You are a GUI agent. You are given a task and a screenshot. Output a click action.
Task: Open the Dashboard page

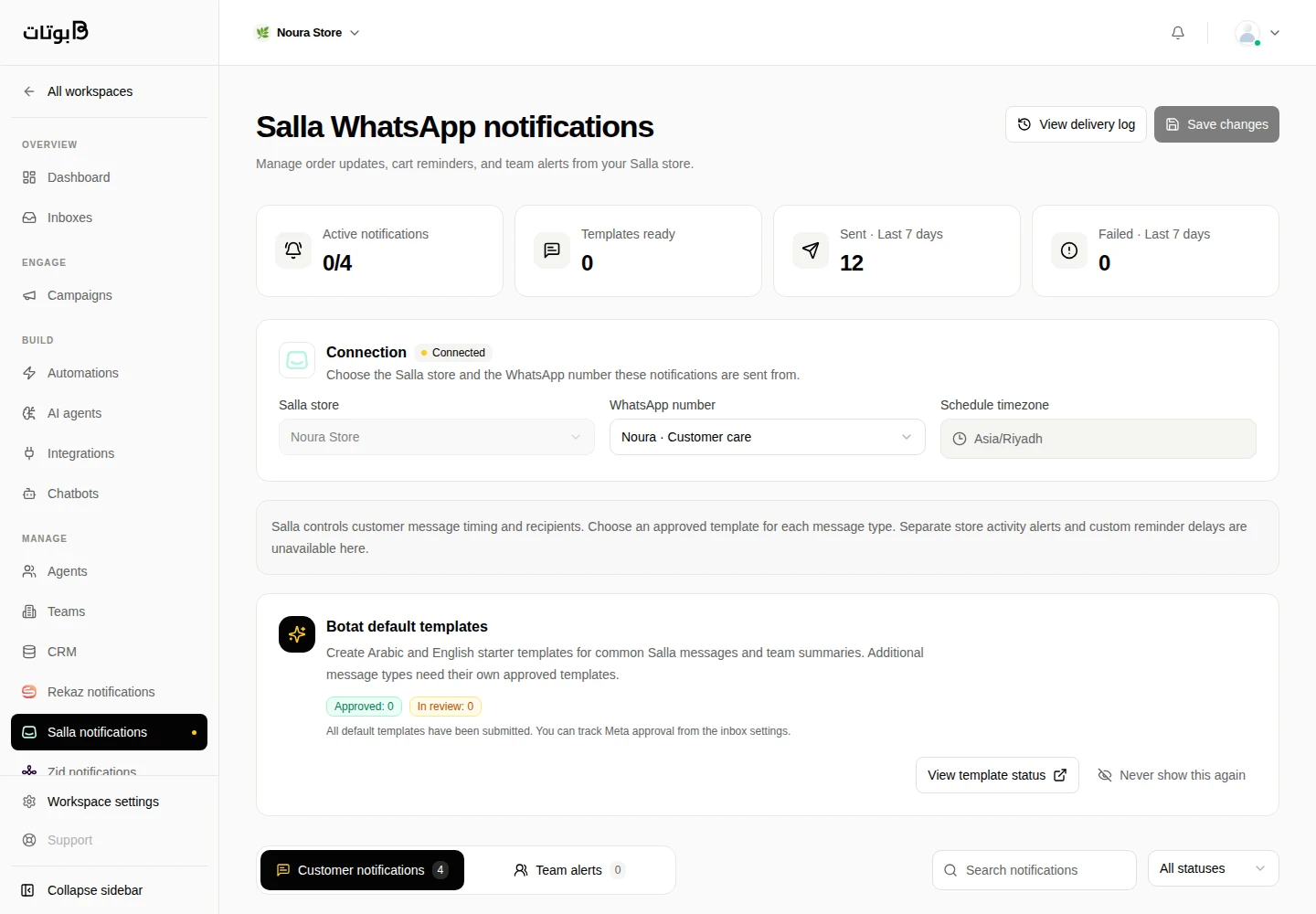tap(109, 177)
